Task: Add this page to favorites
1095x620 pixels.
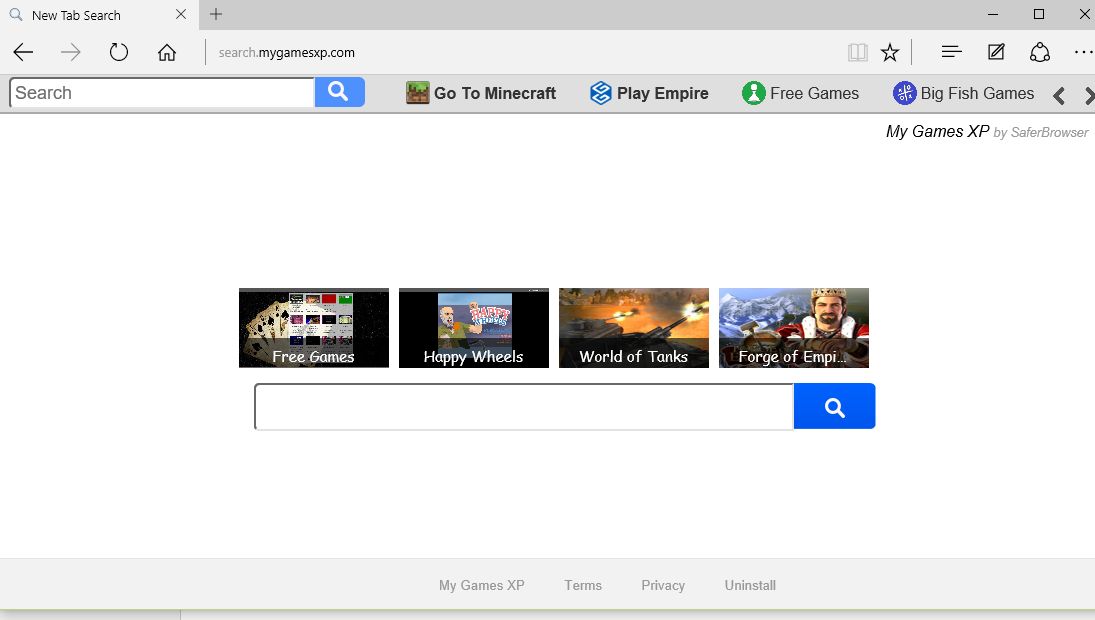Action: 890,52
